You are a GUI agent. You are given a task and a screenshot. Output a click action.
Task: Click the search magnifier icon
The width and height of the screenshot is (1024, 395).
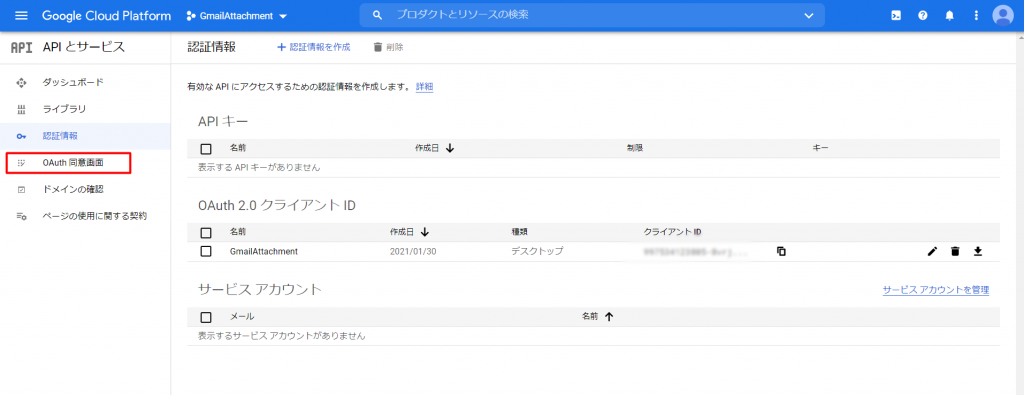377,16
